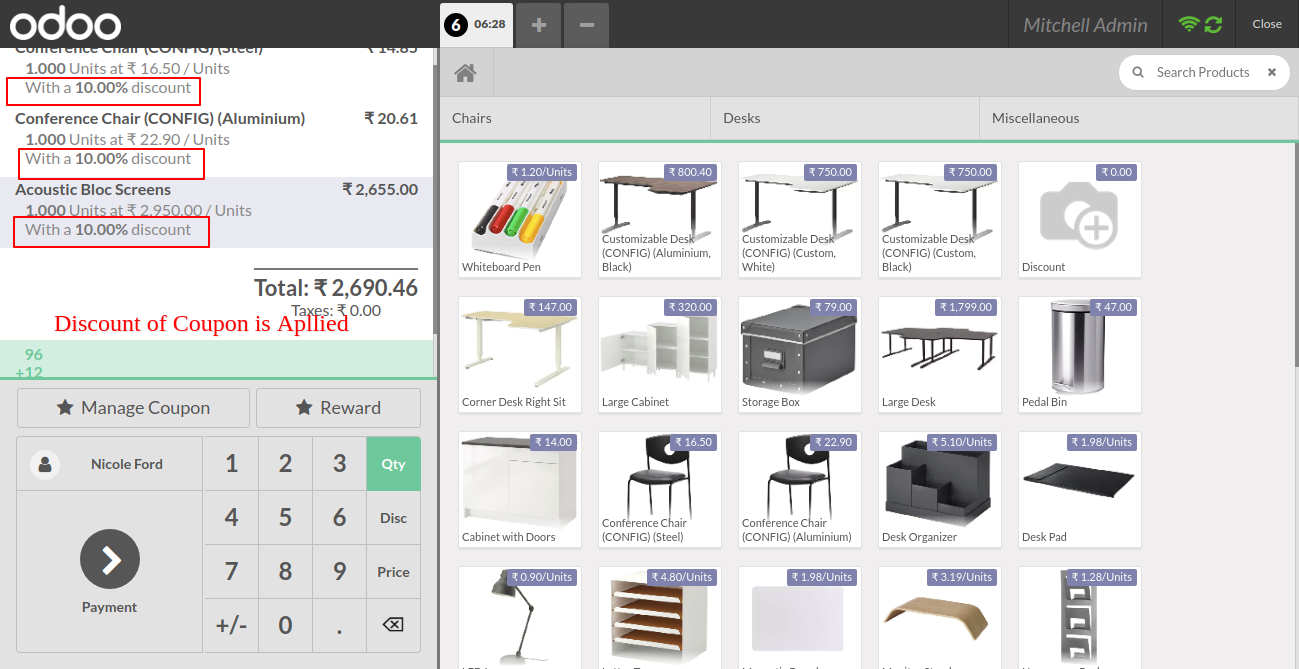Add a new order with plus button
Image resolution: width=1299 pixels, height=669 pixels.
(539, 24)
